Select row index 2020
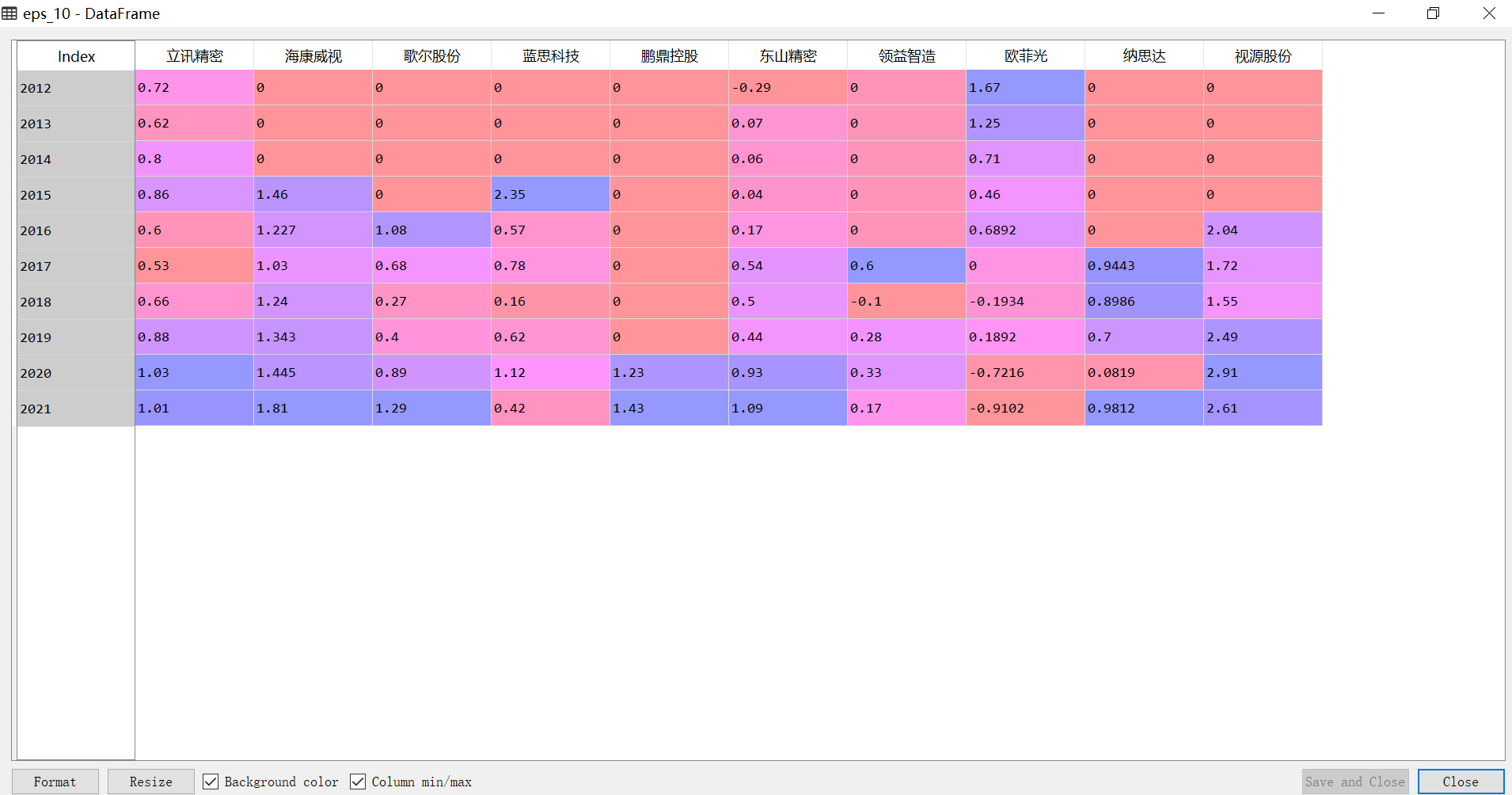This screenshot has height=795, width=1512. pos(76,373)
